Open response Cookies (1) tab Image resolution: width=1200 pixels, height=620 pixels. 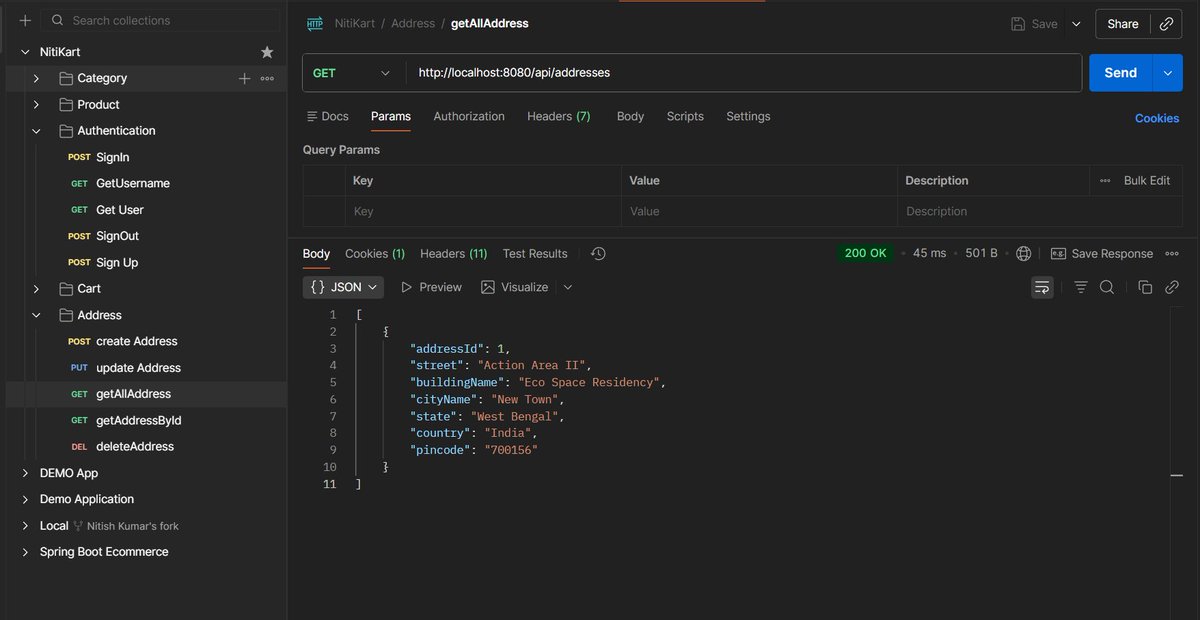[375, 254]
